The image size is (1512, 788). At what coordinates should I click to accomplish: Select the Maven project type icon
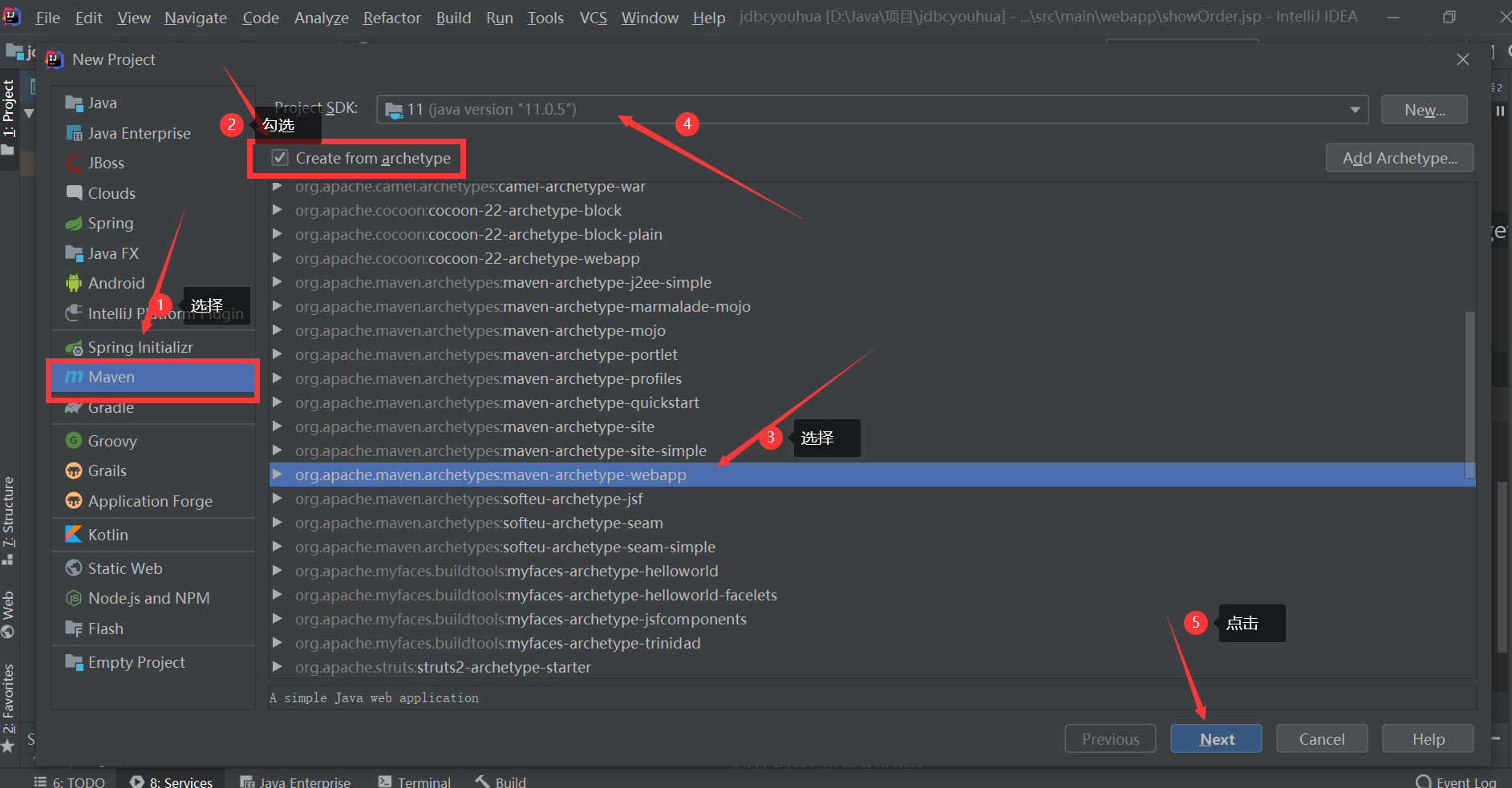click(74, 377)
